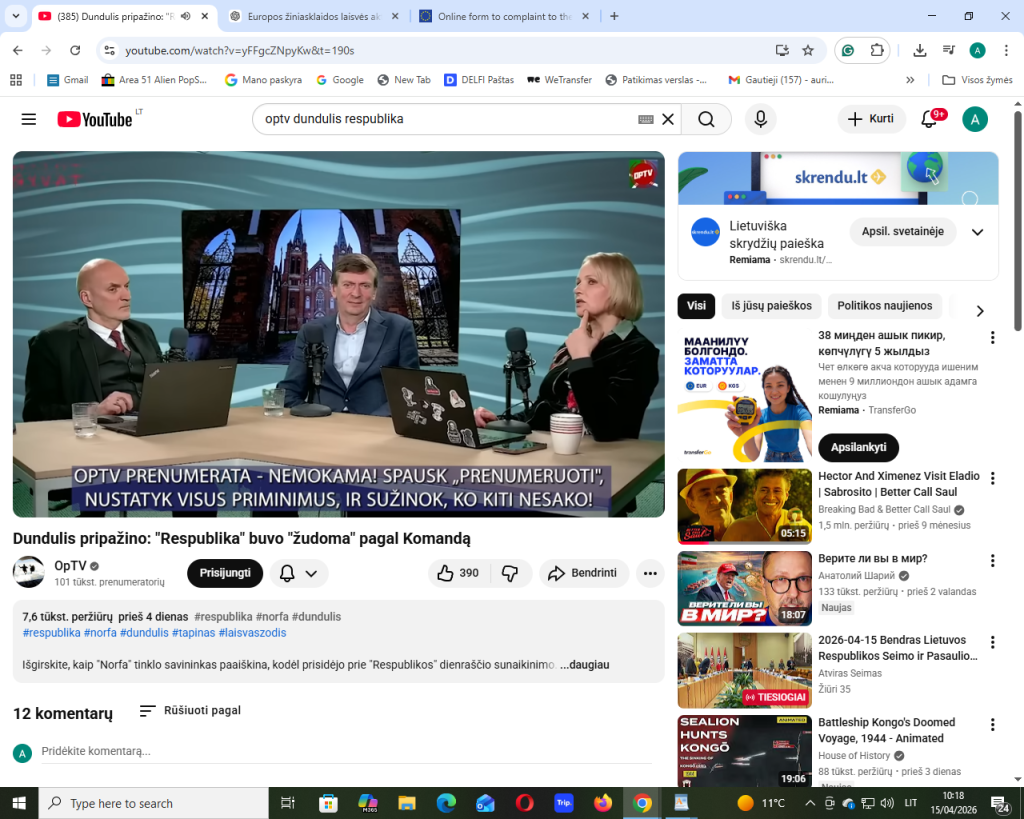Screen dimensions: 1024x819
Task: Show hidden system tray icons
Action: point(810,803)
